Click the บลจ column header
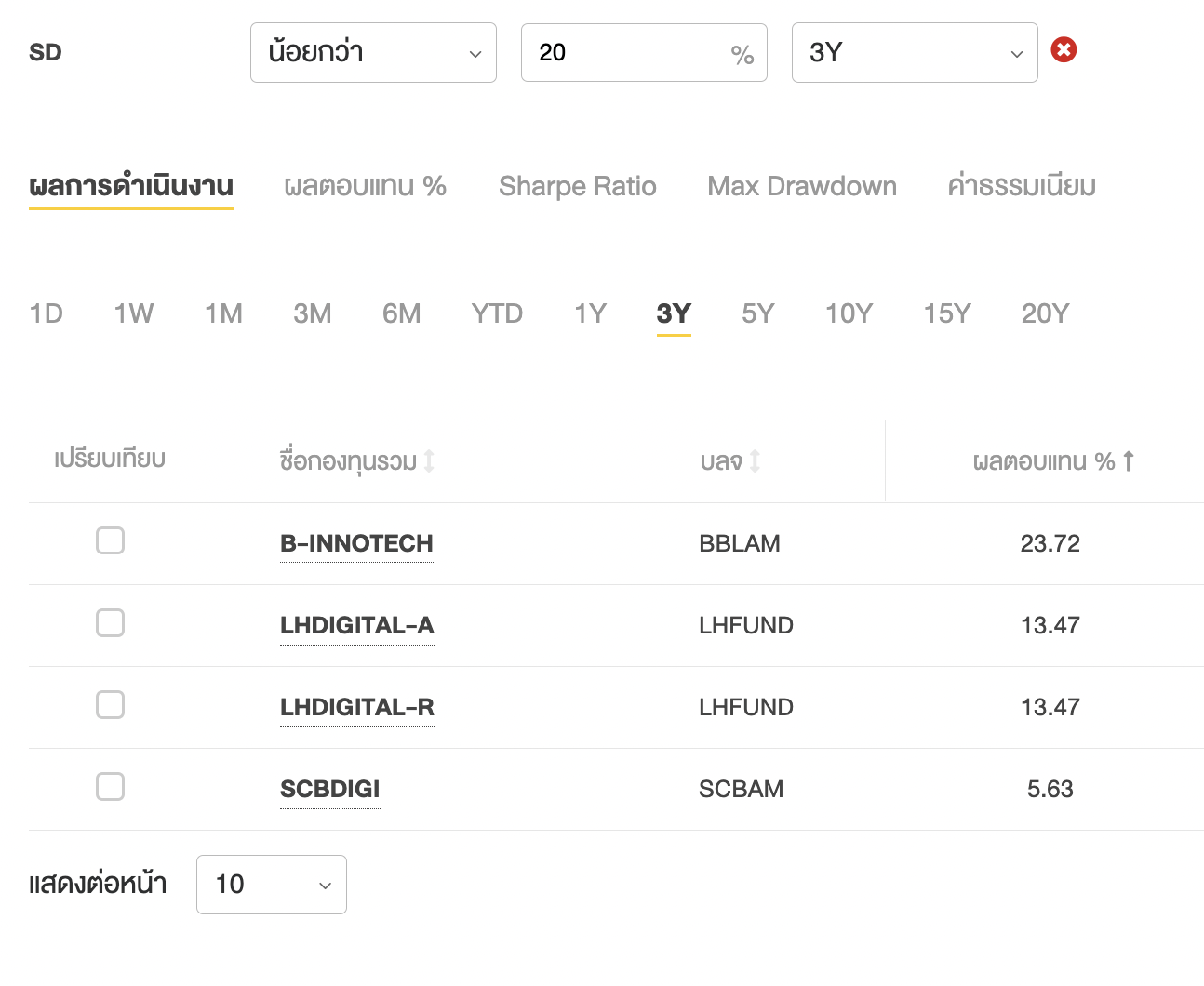Image resolution: width=1204 pixels, height=986 pixels. tap(721, 460)
